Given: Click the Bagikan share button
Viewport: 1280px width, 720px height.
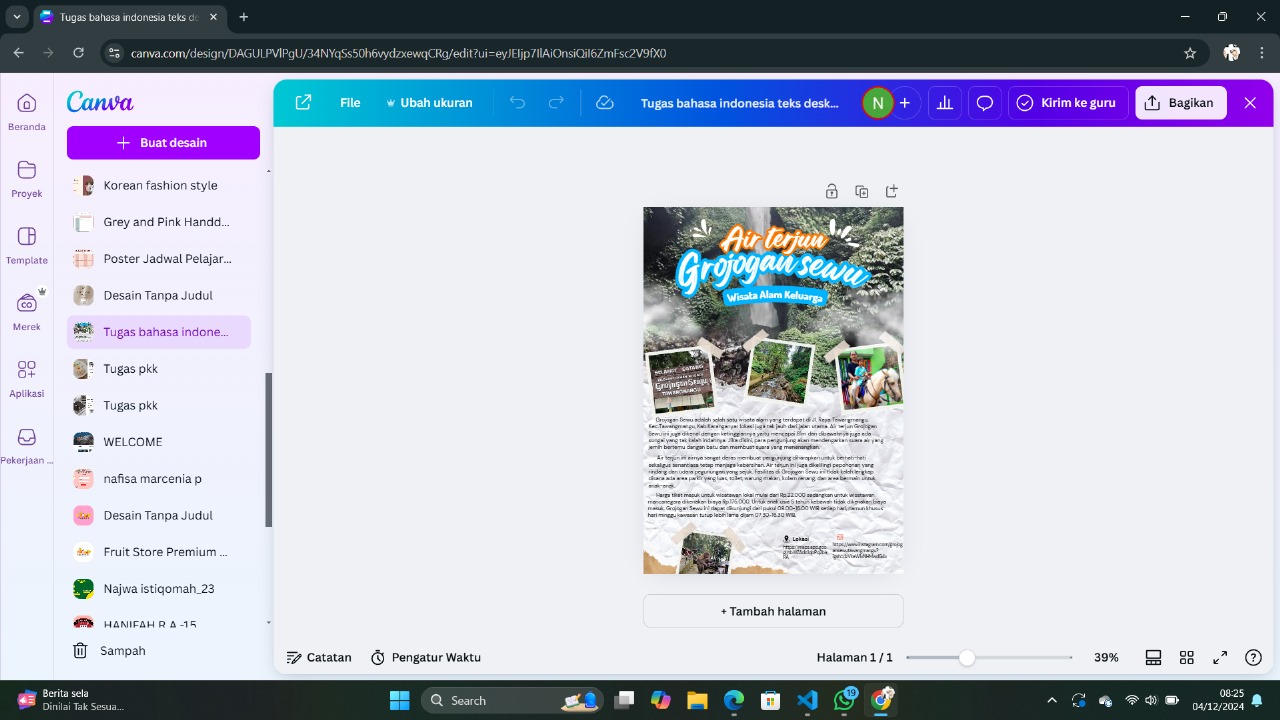Looking at the screenshot, I should coord(1180,102).
